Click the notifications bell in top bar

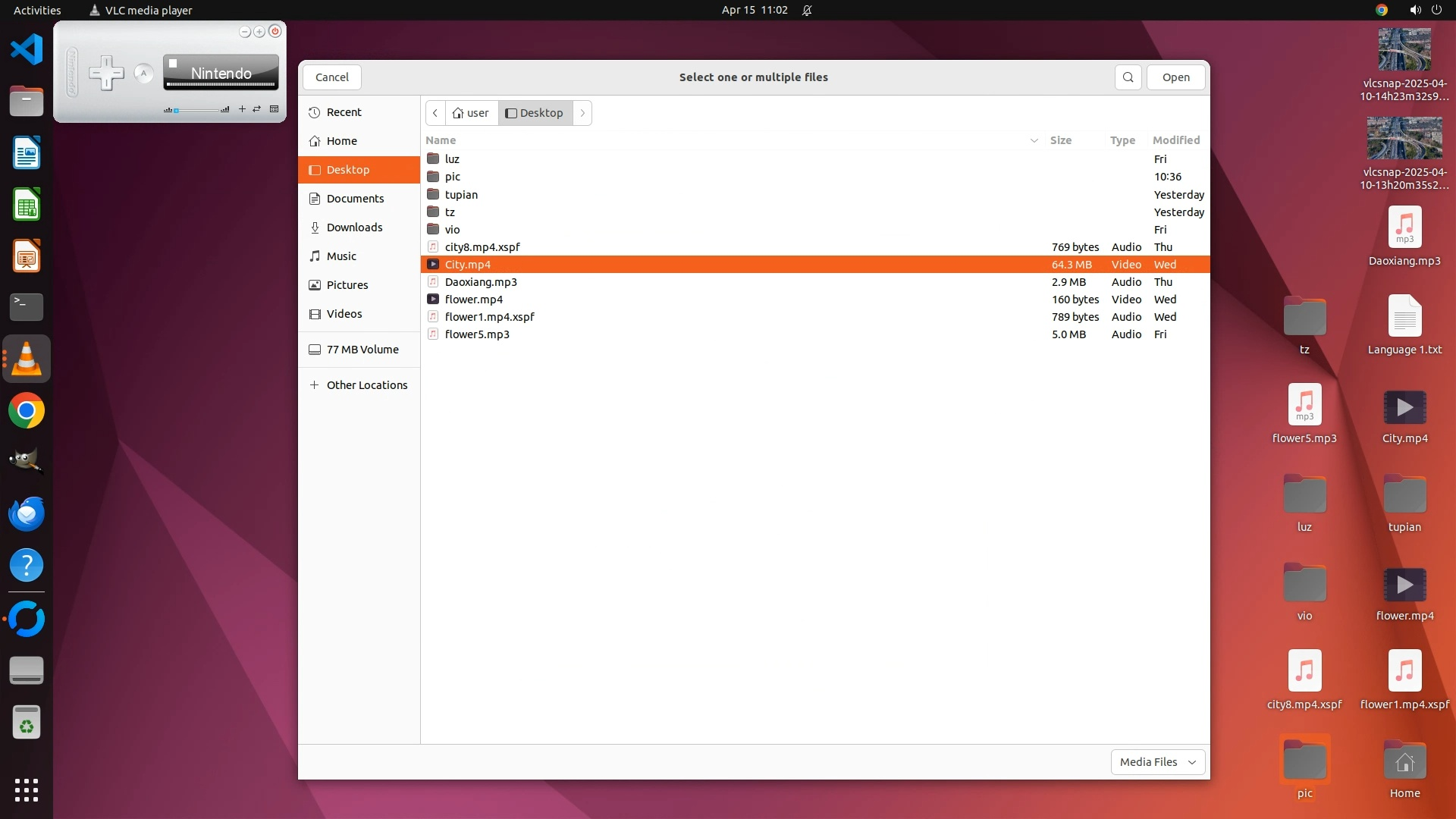pyautogui.click(x=807, y=11)
